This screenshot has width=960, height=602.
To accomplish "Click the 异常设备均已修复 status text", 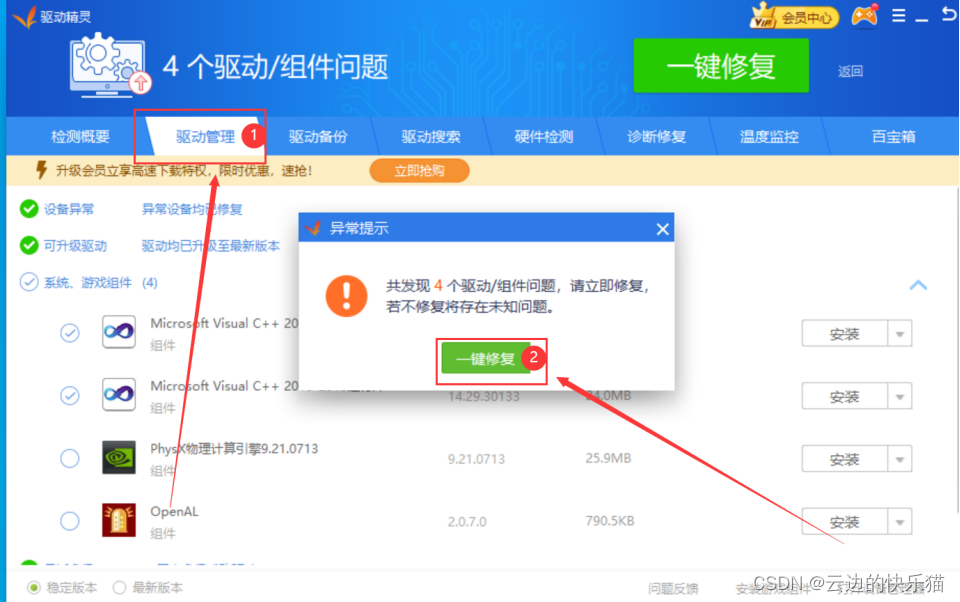I will pyautogui.click(x=192, y=209).
